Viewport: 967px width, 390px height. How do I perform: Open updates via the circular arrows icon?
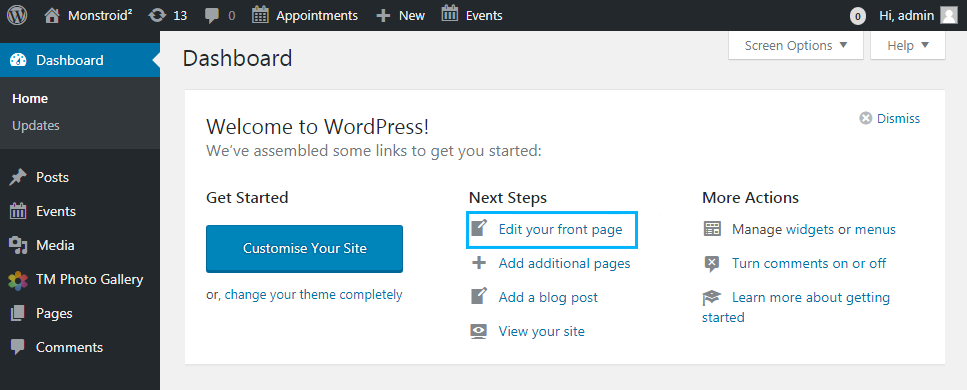158,15
